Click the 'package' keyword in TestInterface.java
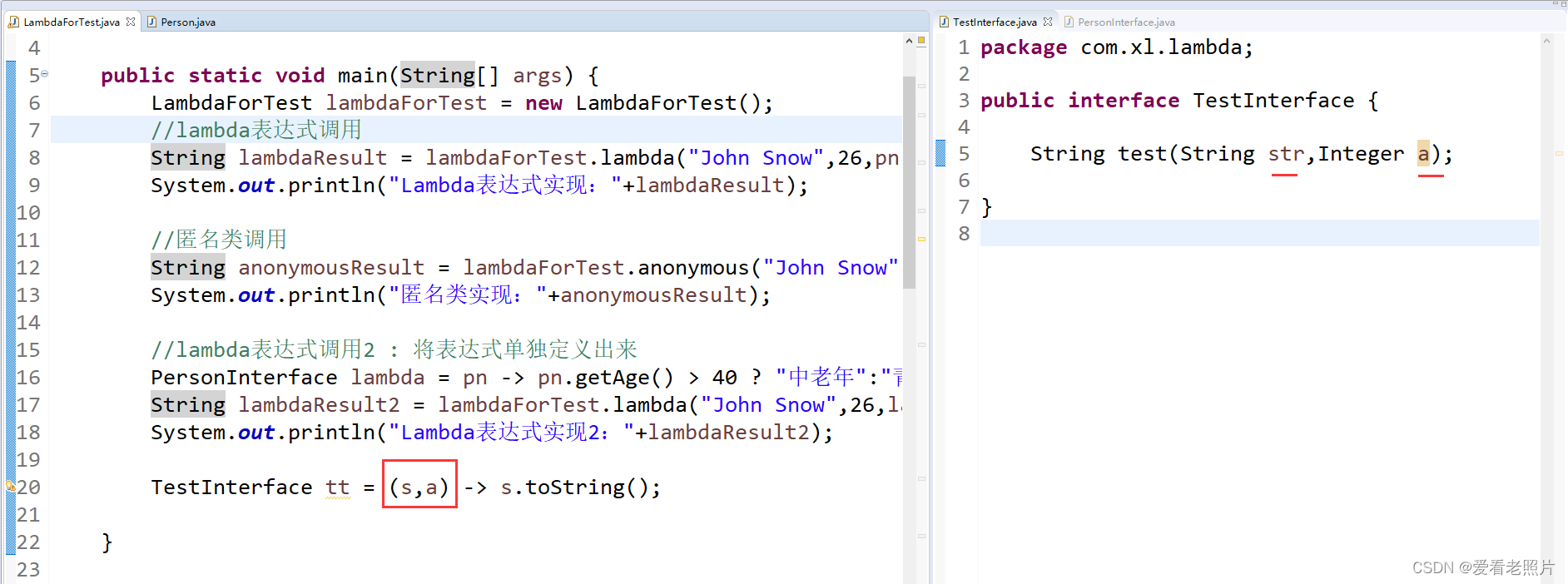 (x=1024, y=47)
